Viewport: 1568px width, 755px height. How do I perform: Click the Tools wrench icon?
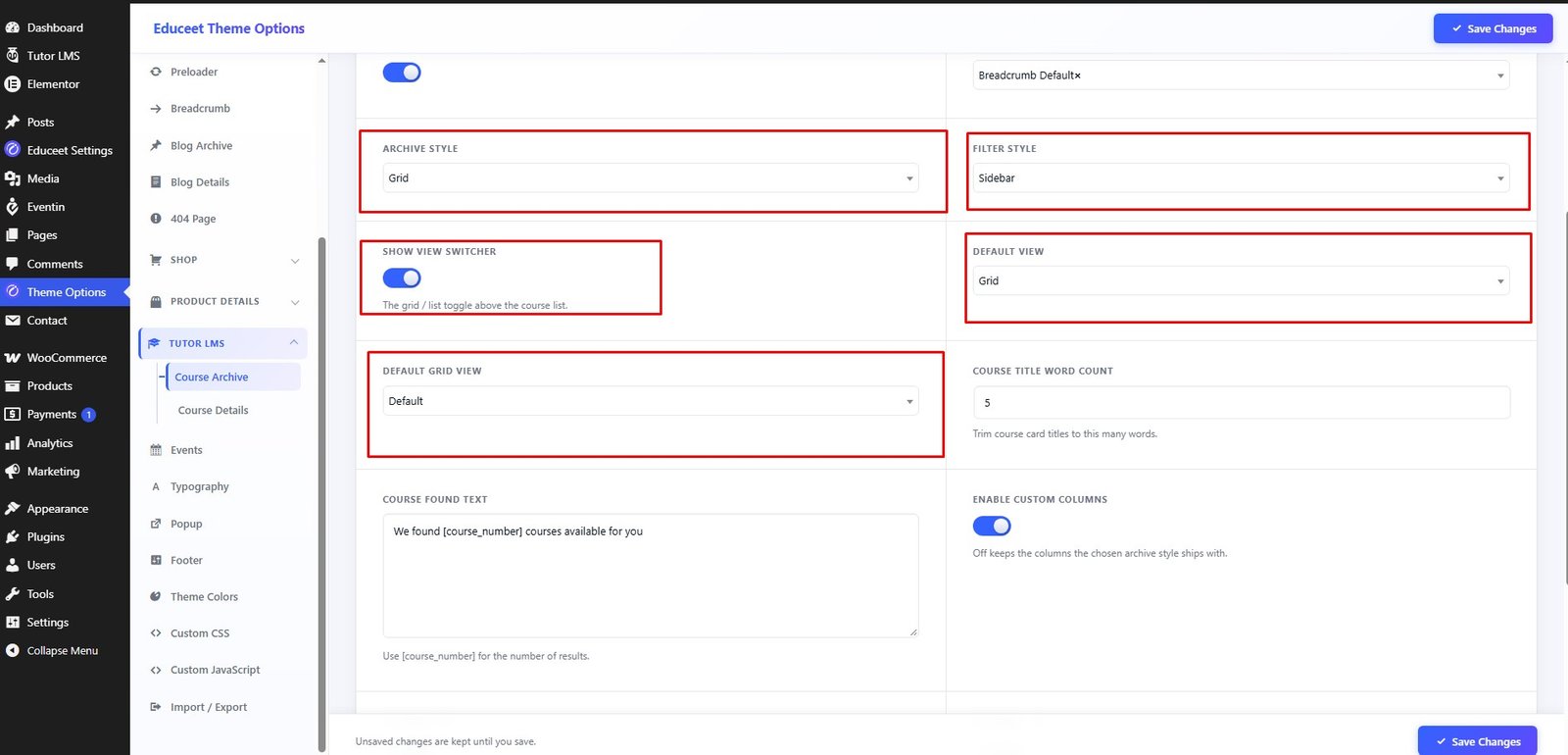pos(13,594)
